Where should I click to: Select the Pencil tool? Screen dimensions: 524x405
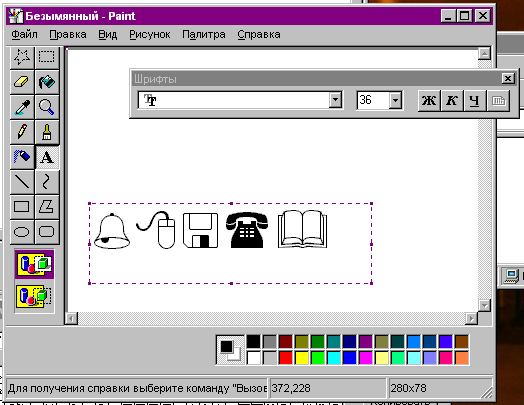[22, 132]
